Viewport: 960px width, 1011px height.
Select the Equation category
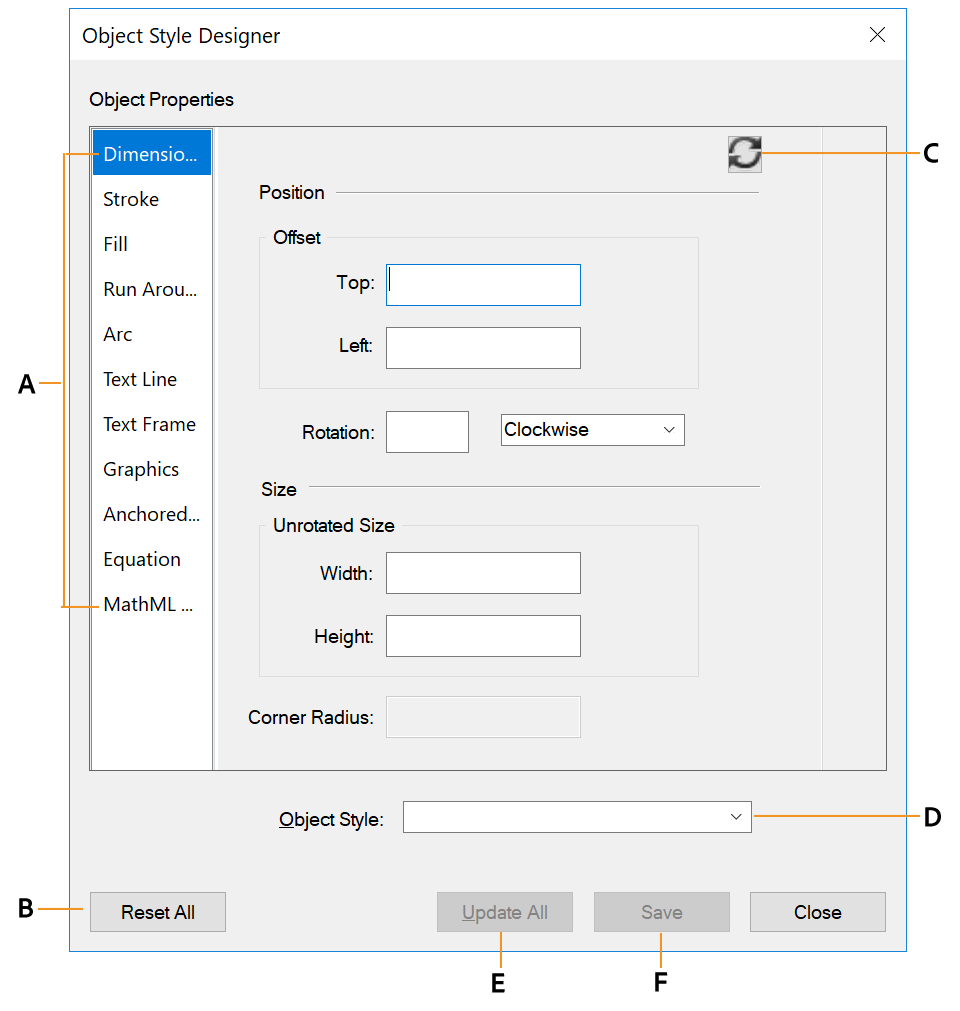[140, 559]
